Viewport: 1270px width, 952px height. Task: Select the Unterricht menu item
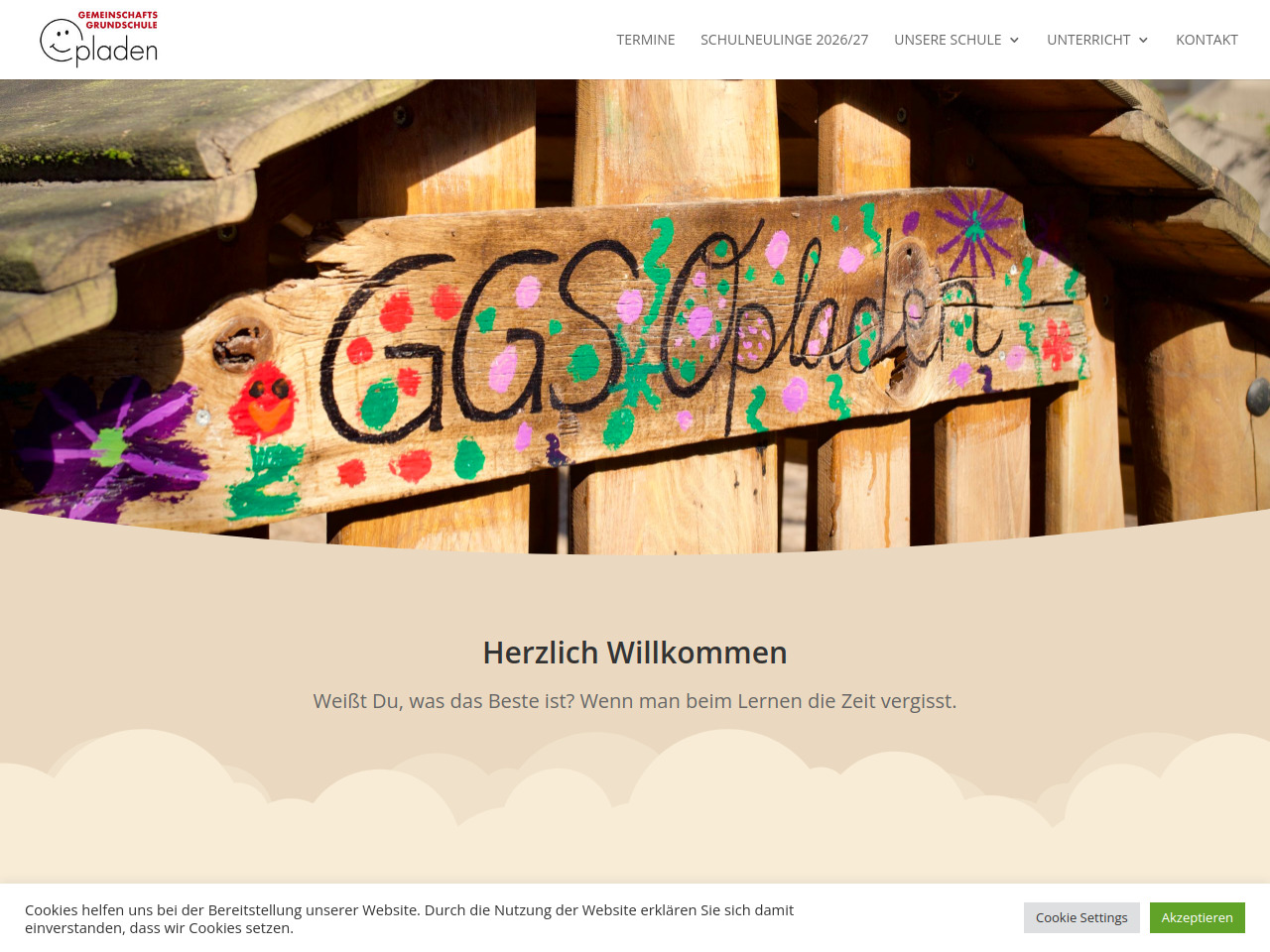(1088, 40)
